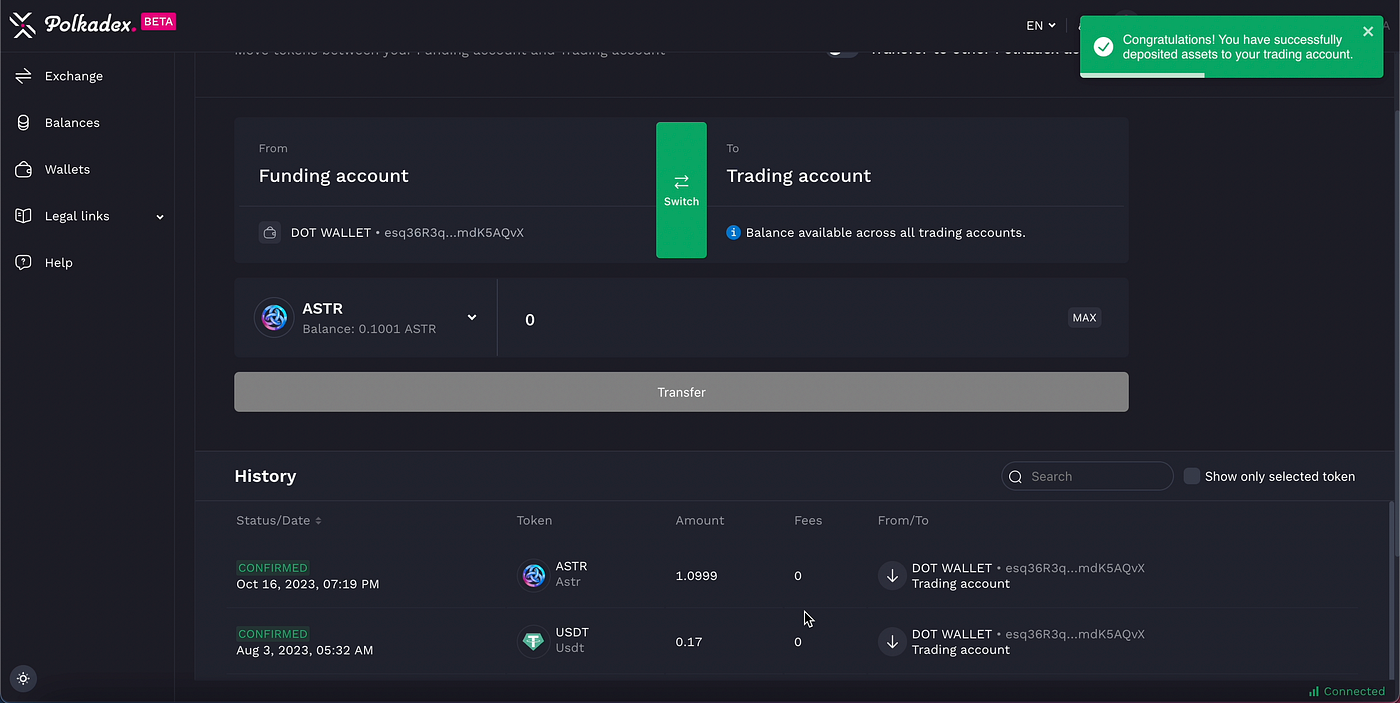Click the search magnifier icon in History
This screenshot has height=703, width=1400.
tap(1016, 477)
